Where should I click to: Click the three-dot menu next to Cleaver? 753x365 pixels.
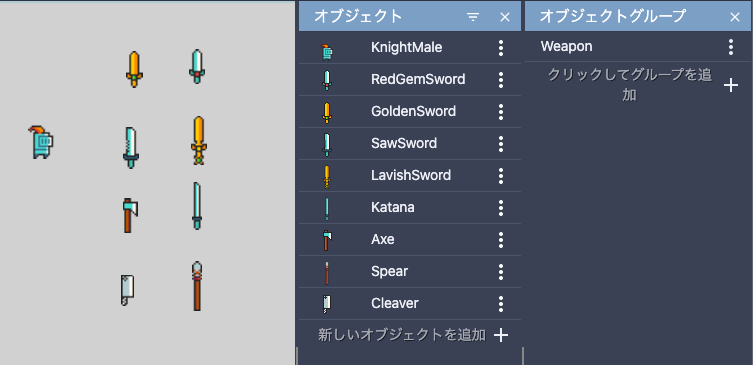click(501, 304)
